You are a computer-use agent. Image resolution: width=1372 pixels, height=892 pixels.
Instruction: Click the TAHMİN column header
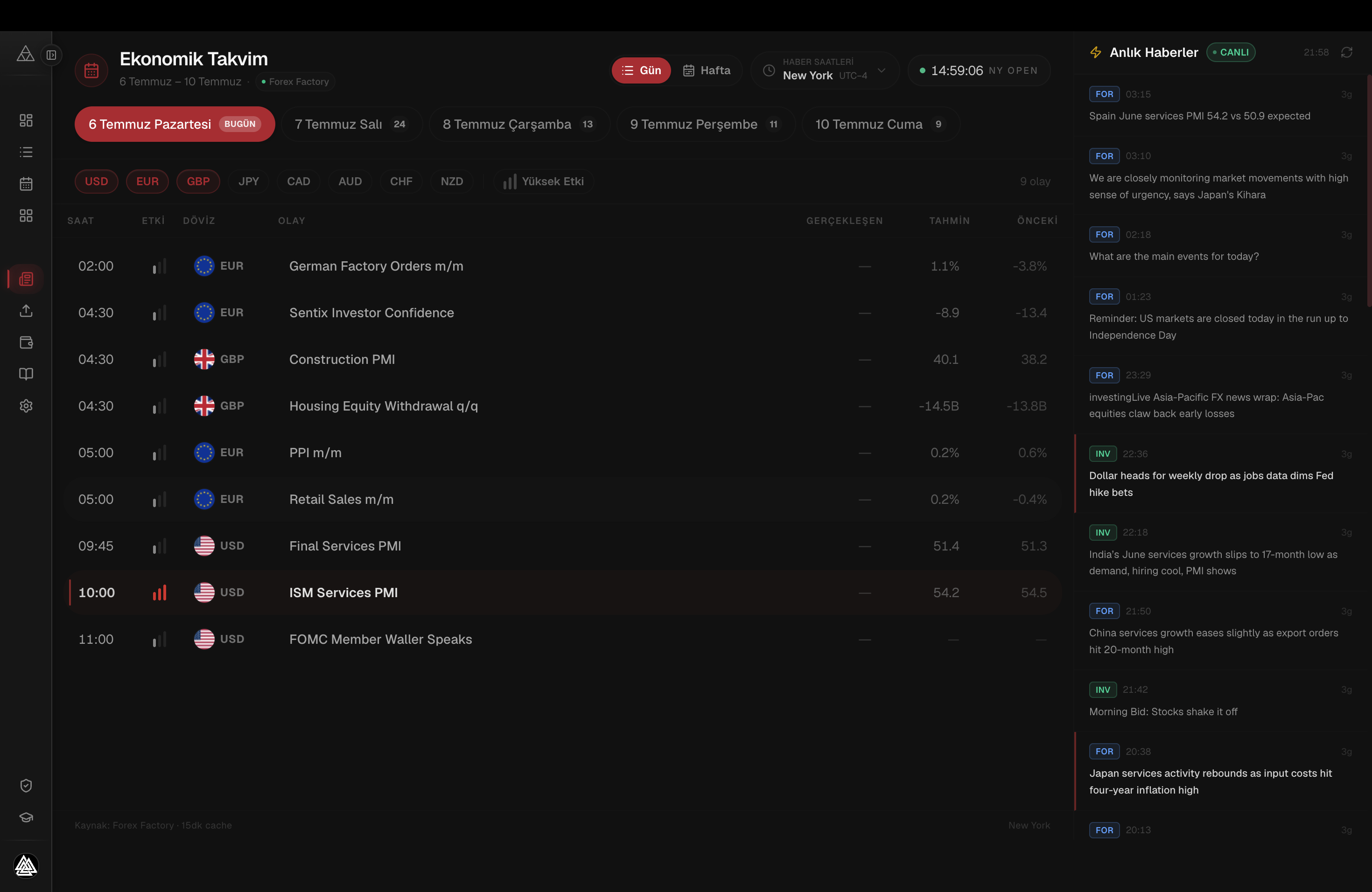click(949, 221)
